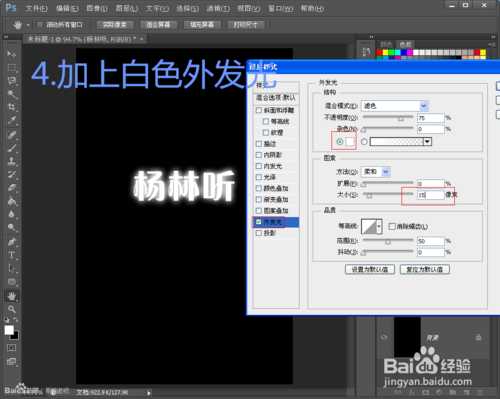Open Hand tool preset picker arrow
Viewport: 500px width, 399px height.
coord(28,25)
